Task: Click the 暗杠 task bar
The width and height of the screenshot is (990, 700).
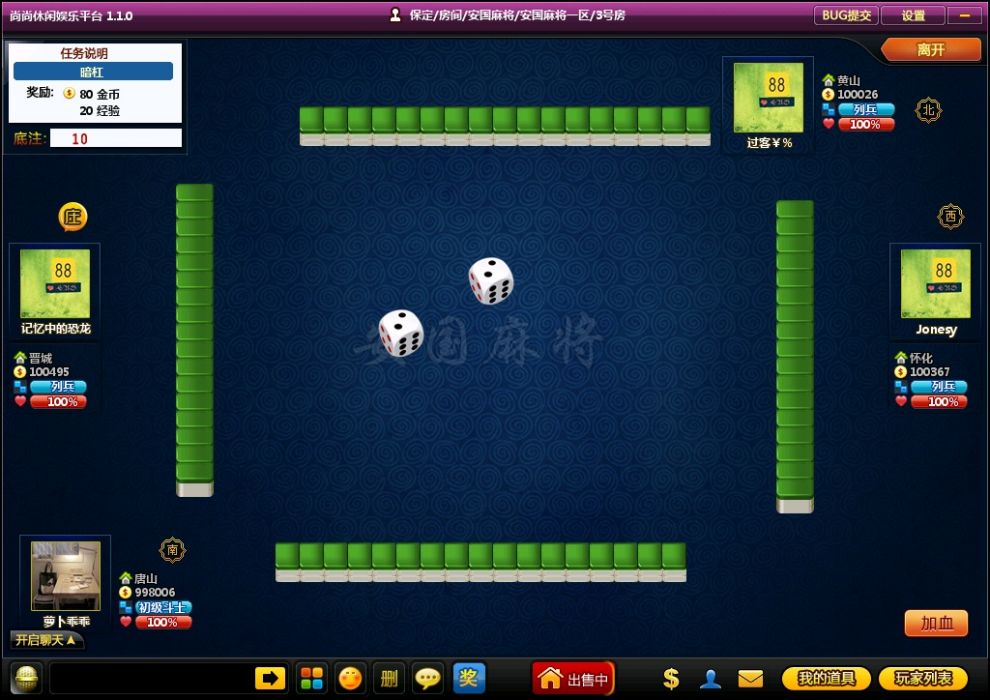Action: pos(93,71)
